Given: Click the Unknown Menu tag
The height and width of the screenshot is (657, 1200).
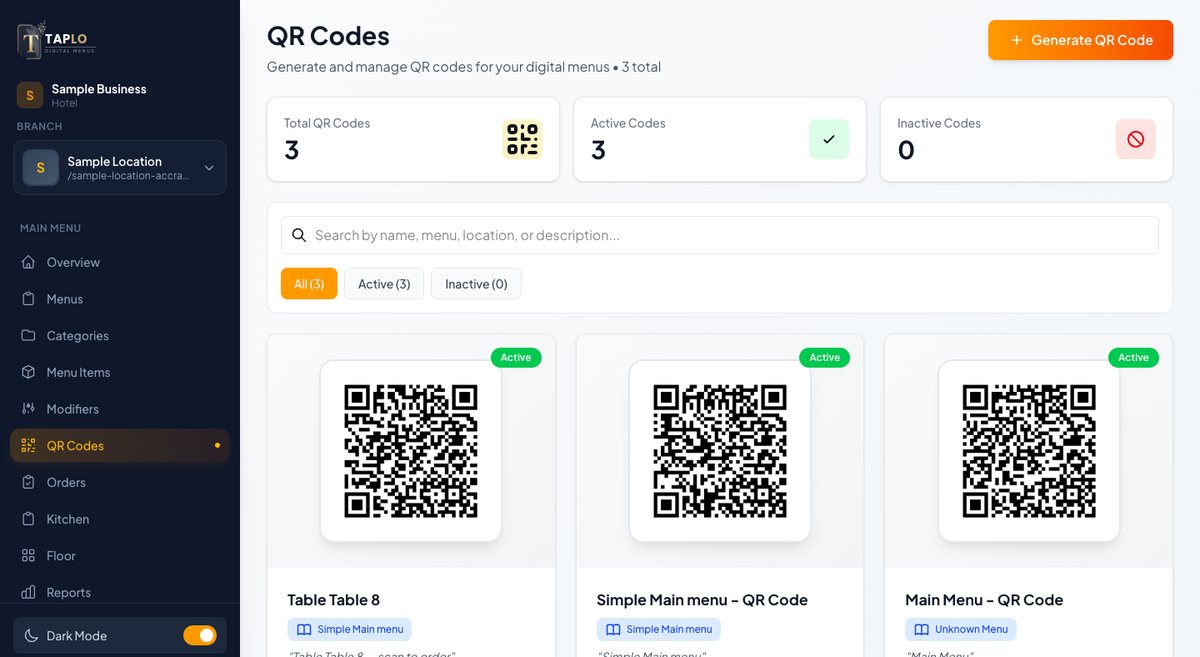Looking at the screenshot, I should pos(961,629).
